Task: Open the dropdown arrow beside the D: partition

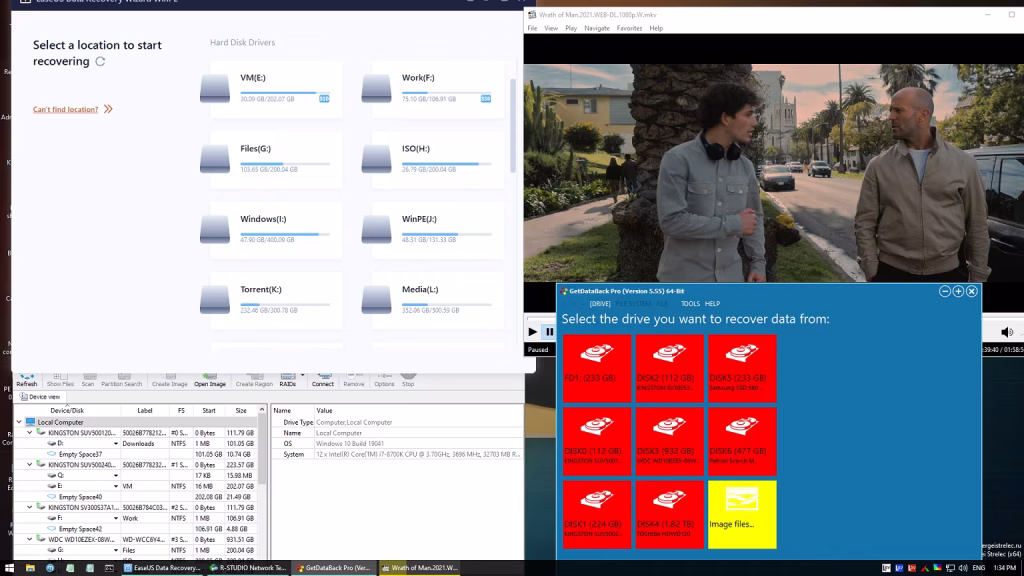Action: point(116,443)
